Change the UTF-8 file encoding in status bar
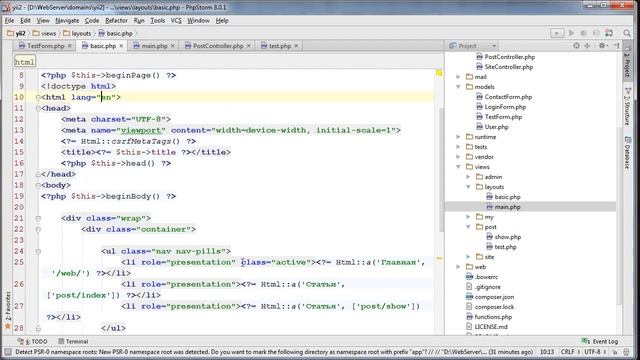The height and width of the screenshot is (360, 640). pyautogui.click(x=594, y=352)
